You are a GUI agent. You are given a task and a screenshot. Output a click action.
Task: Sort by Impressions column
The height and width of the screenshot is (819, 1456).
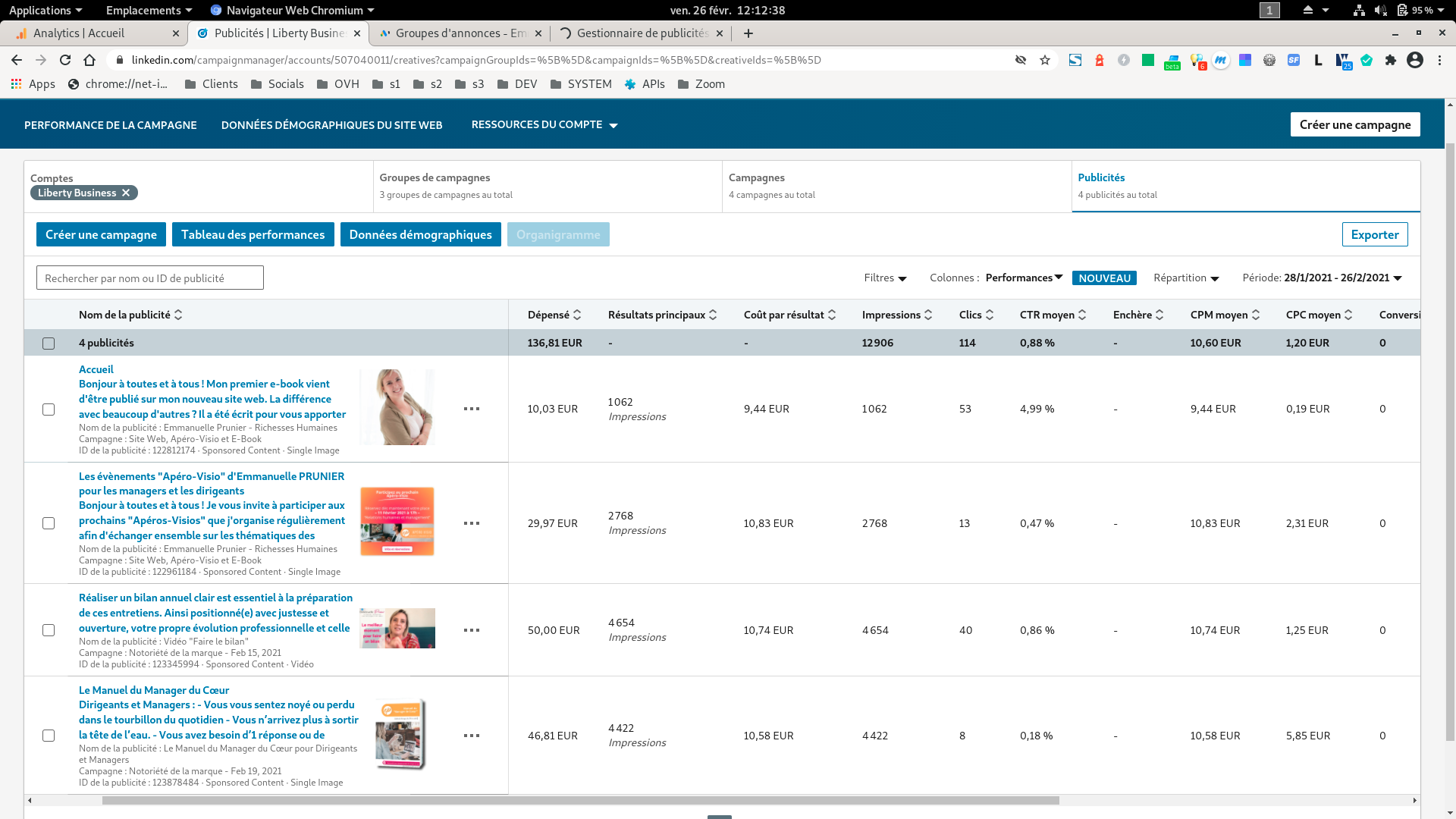897,315
